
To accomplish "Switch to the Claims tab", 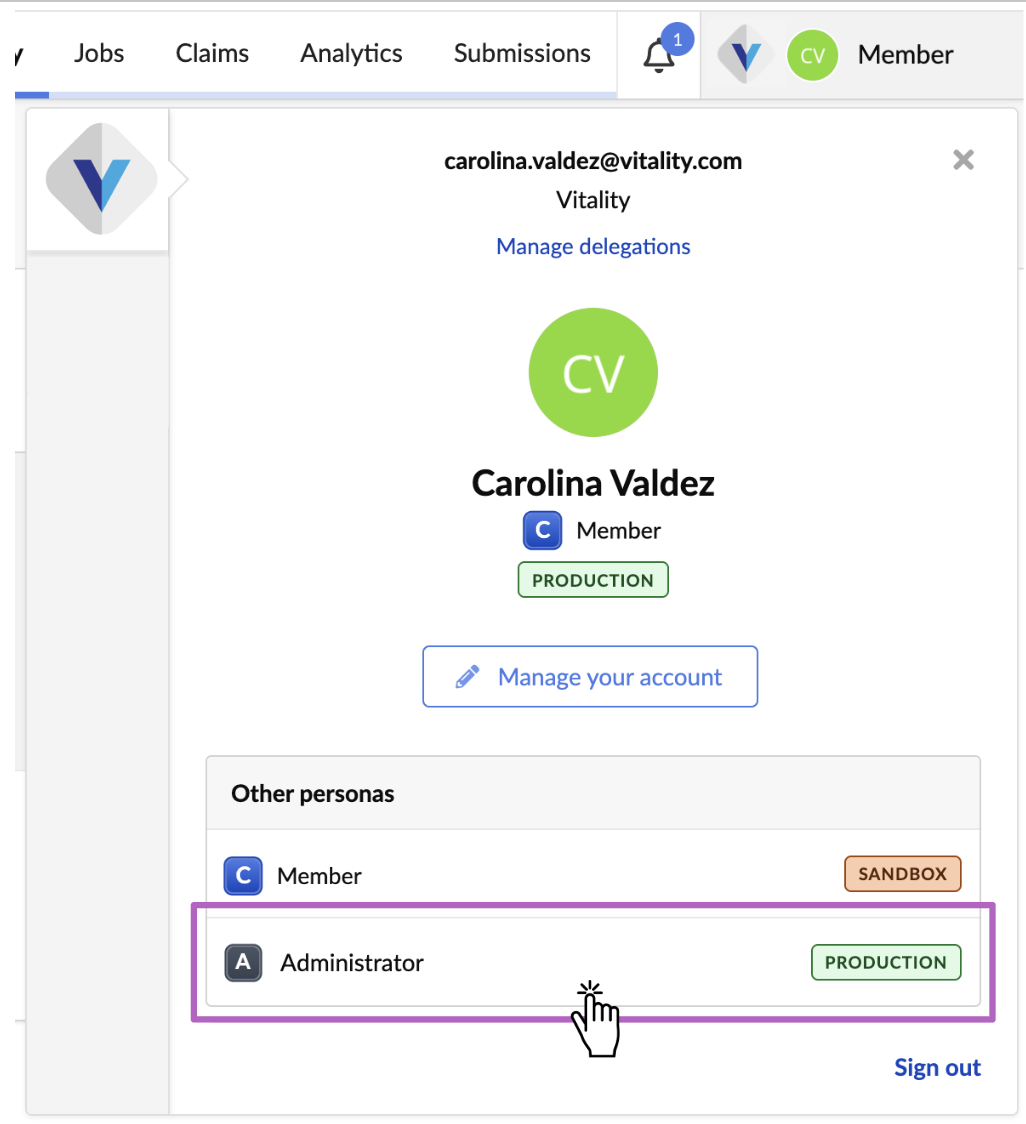I will coord(212,53).
